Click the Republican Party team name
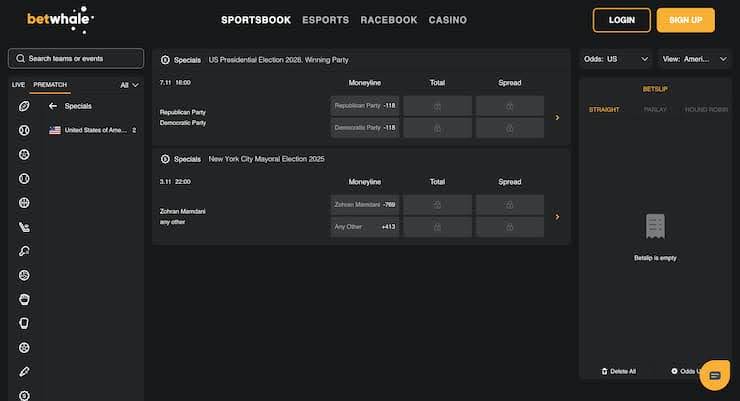This screenshot has width=740, height=401. point(183,112)
